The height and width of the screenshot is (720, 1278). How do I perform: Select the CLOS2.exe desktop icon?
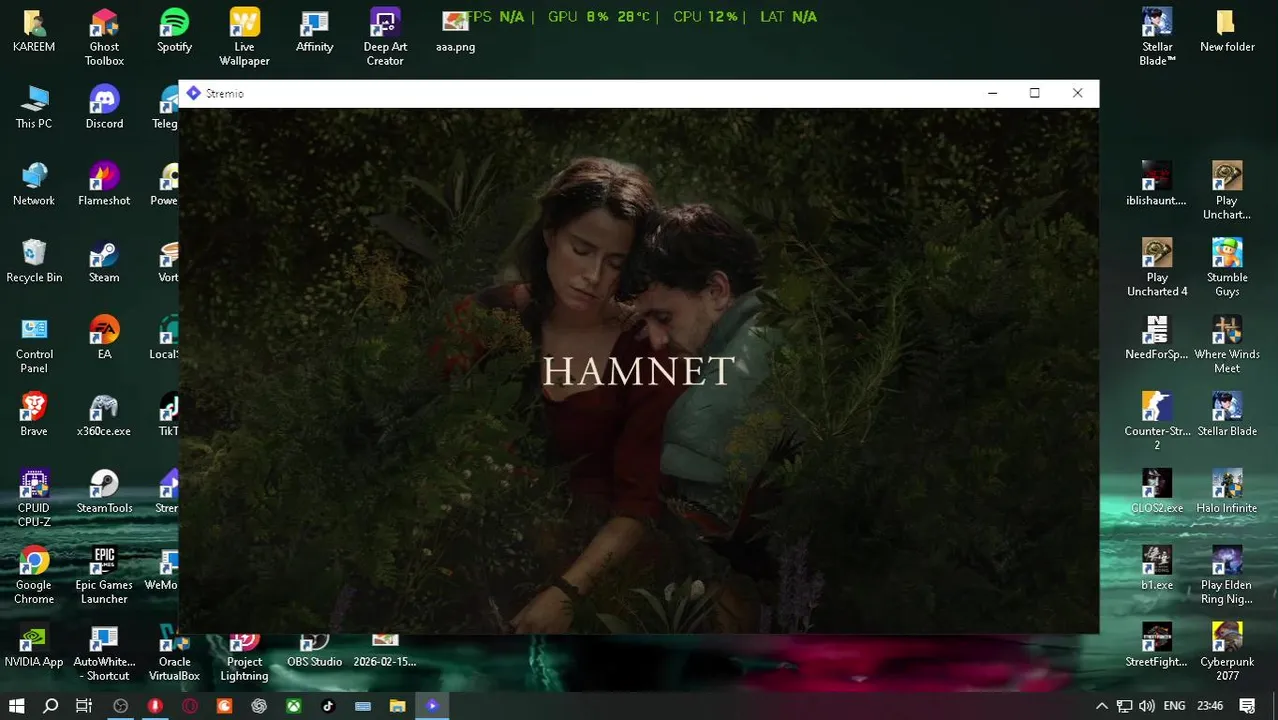[1157, 493]
